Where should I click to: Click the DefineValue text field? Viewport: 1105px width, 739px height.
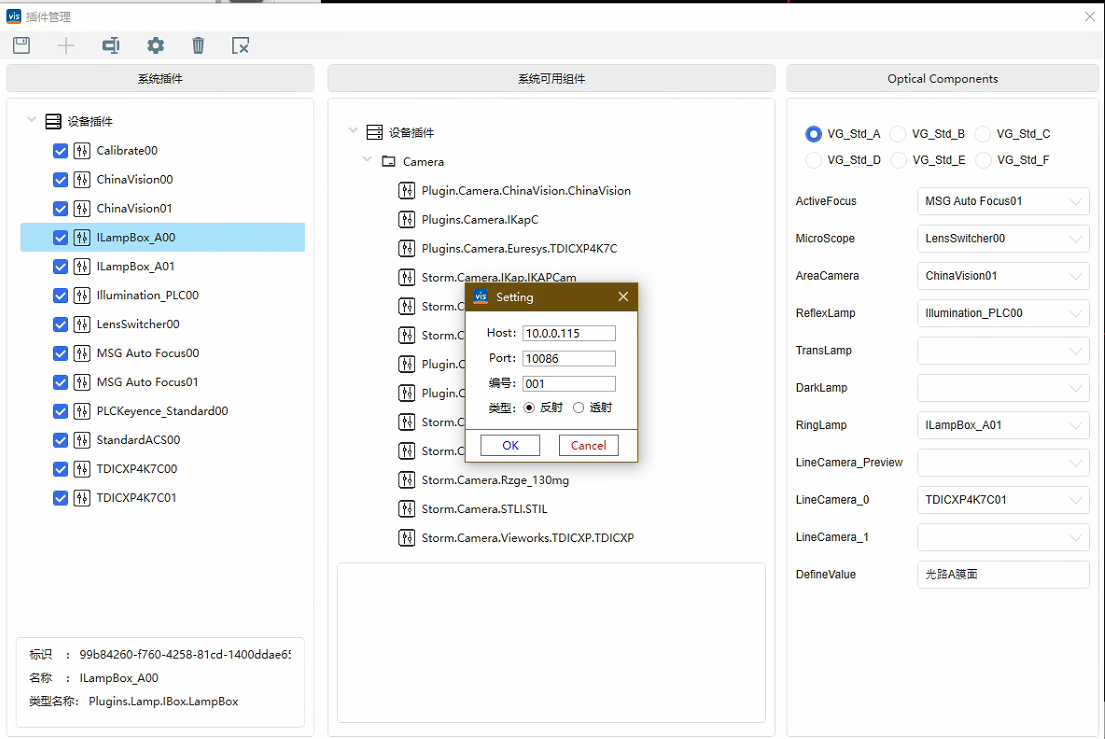click(x=1003, y=575)
